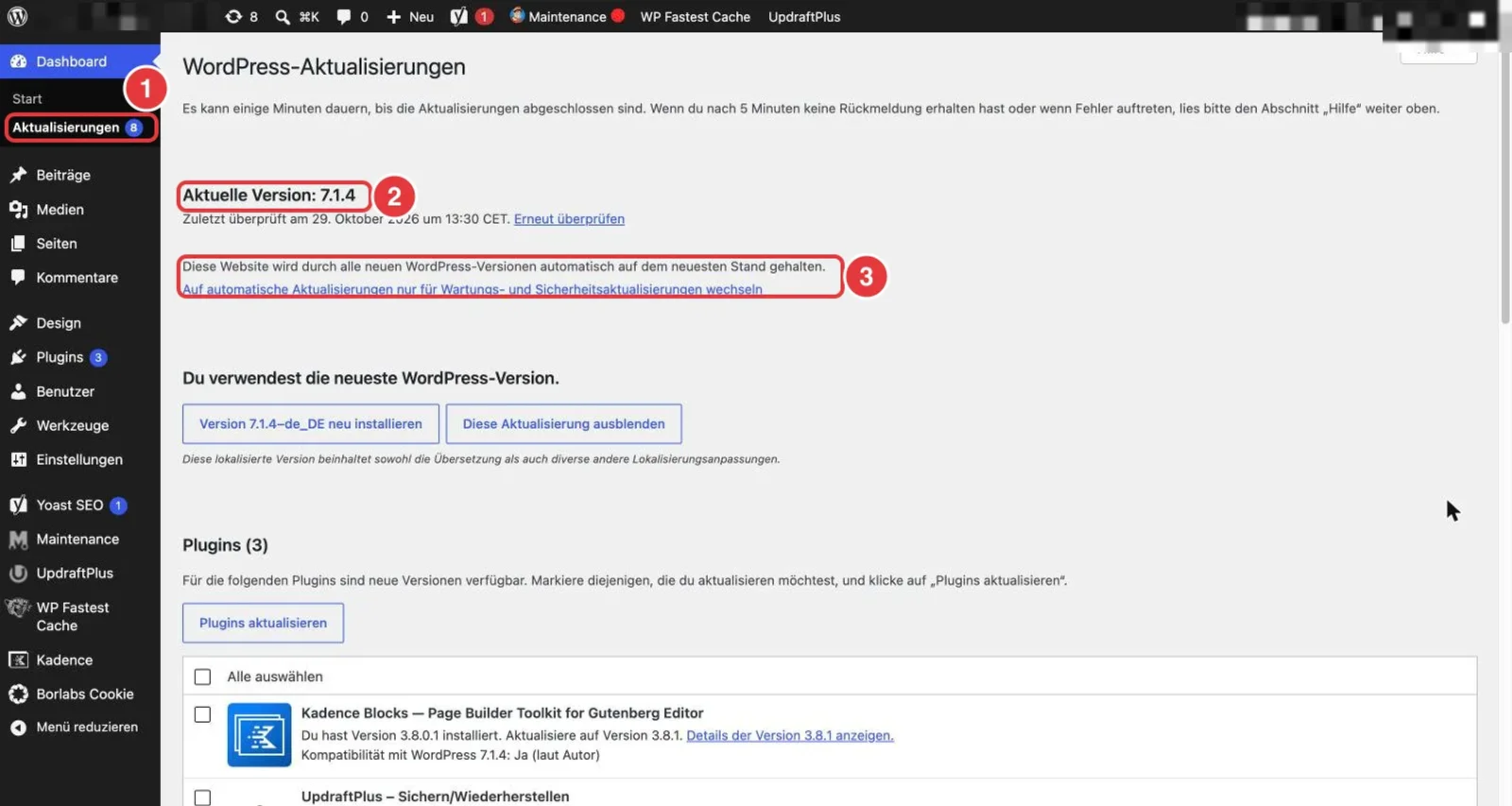Screen dimensions: 1512x806
Task: Click the Einstellungen sliders icon
Action: [x=18, y=459]
